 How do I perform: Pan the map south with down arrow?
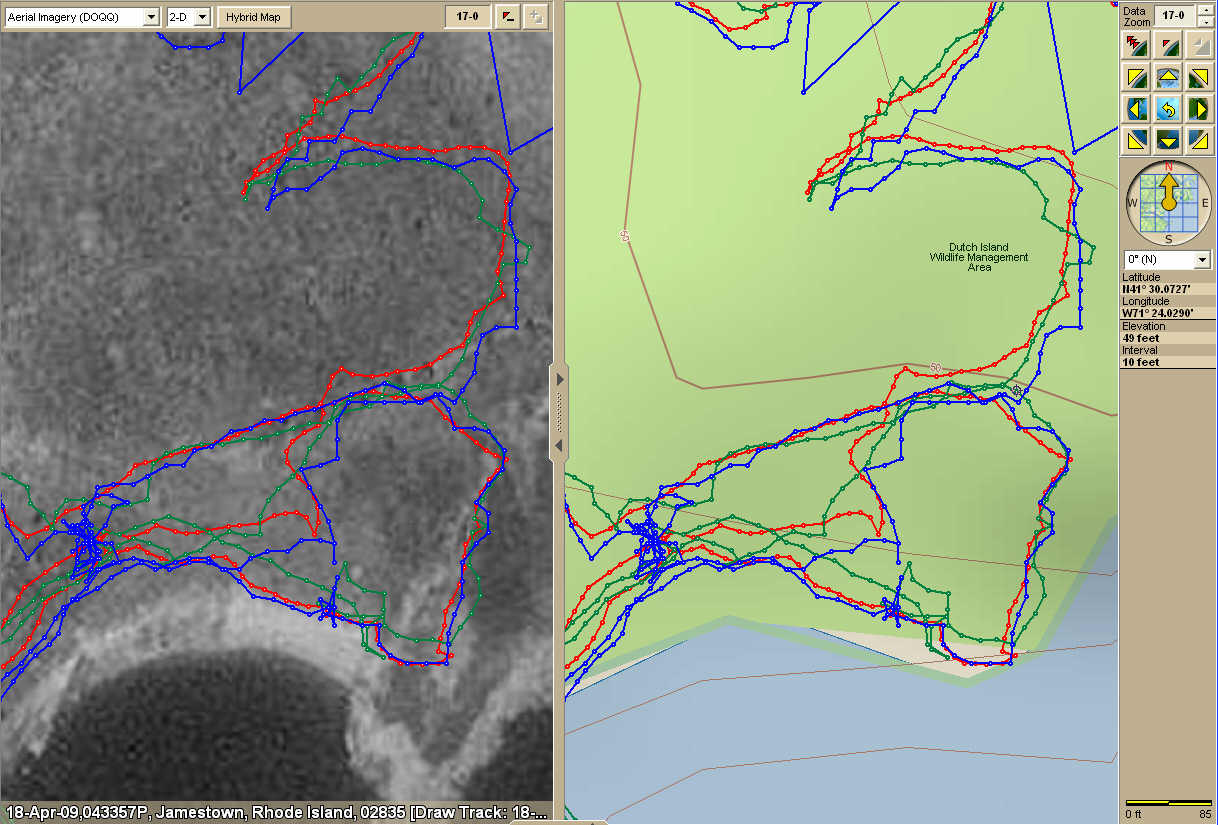tap(1167, 139)
